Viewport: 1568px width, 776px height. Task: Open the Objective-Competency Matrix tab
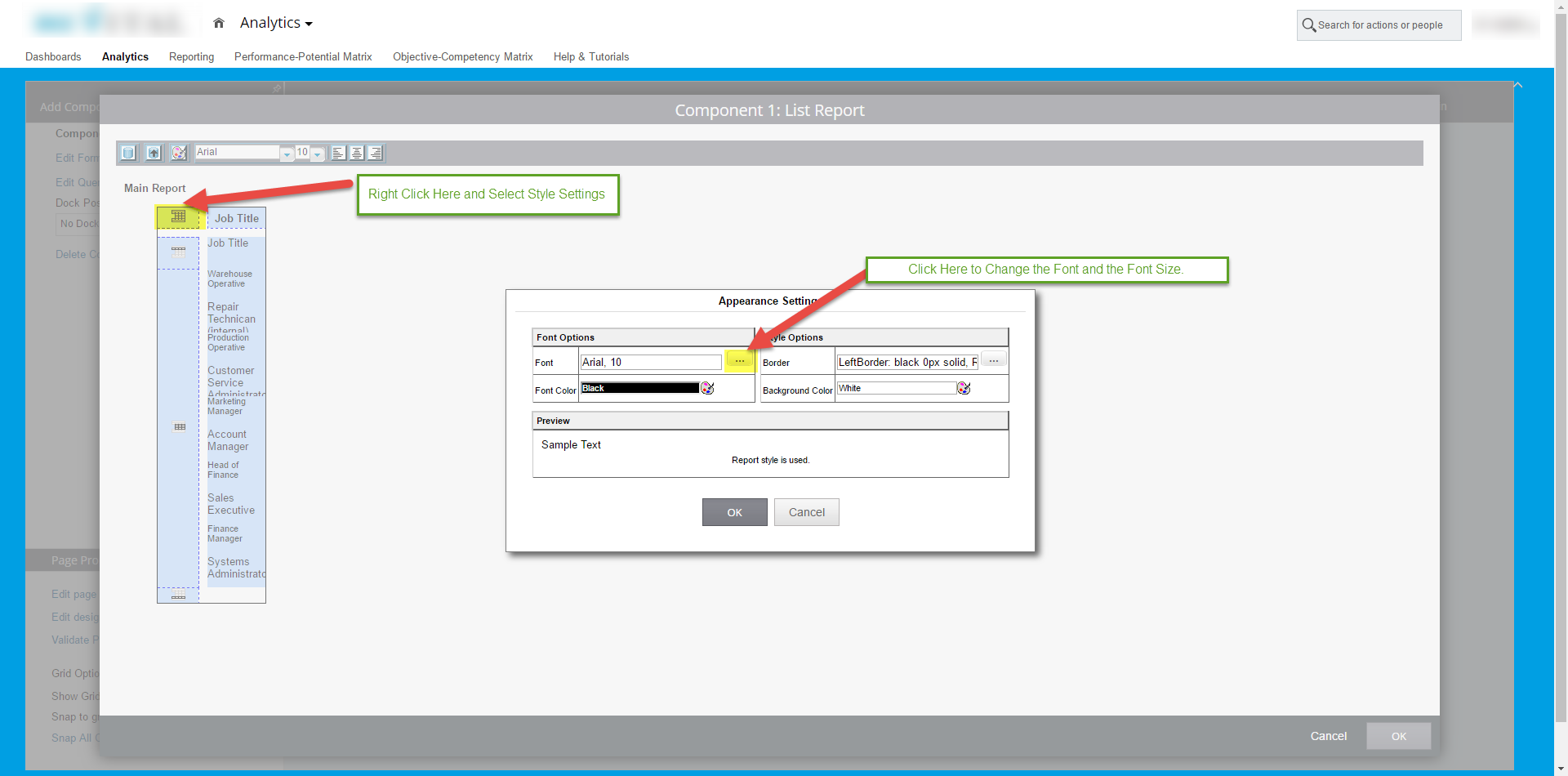tap(463, 56)
